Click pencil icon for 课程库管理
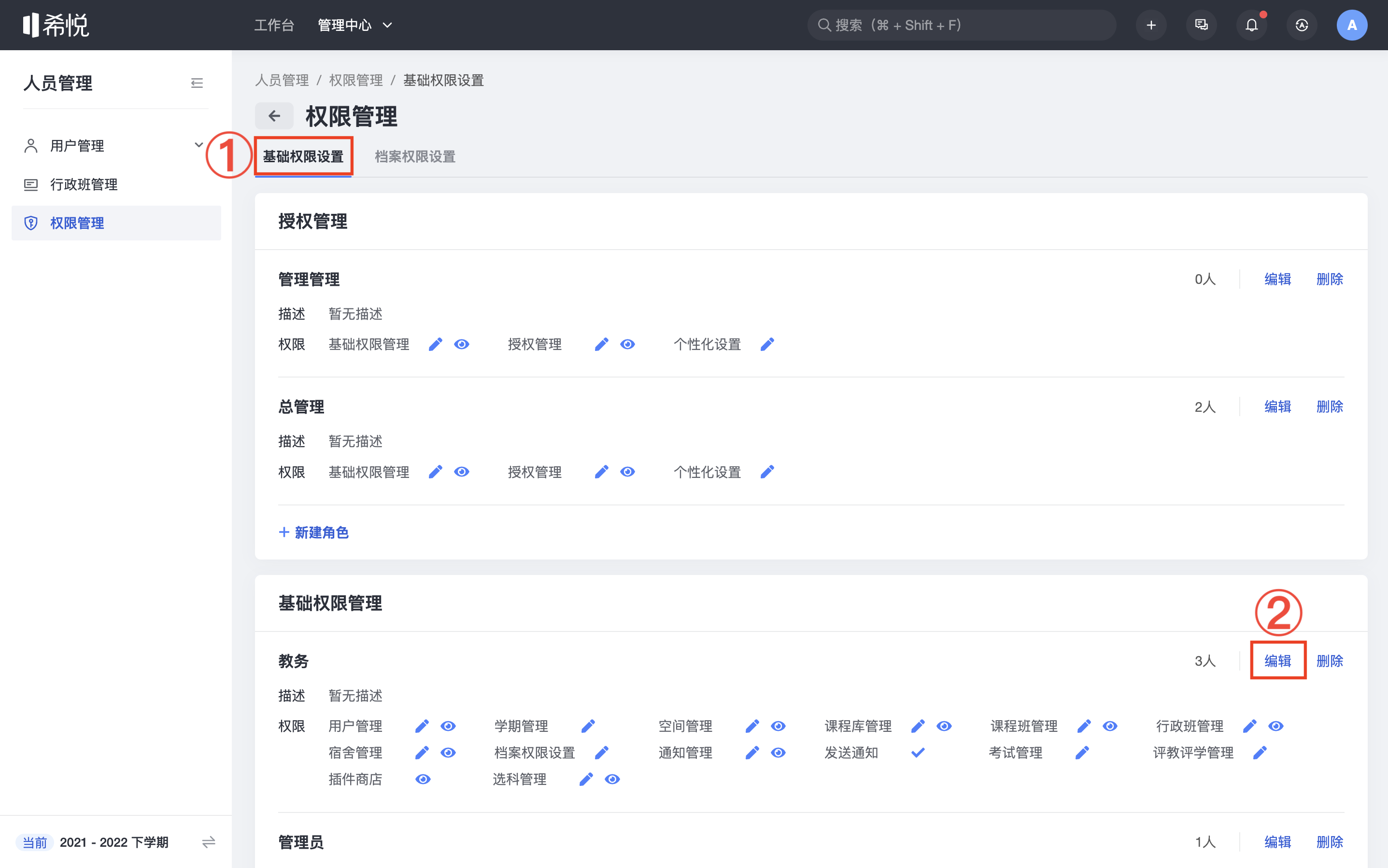Viewport: 1388px width, 868px height. pyautogui.click(x=918, y=726)
